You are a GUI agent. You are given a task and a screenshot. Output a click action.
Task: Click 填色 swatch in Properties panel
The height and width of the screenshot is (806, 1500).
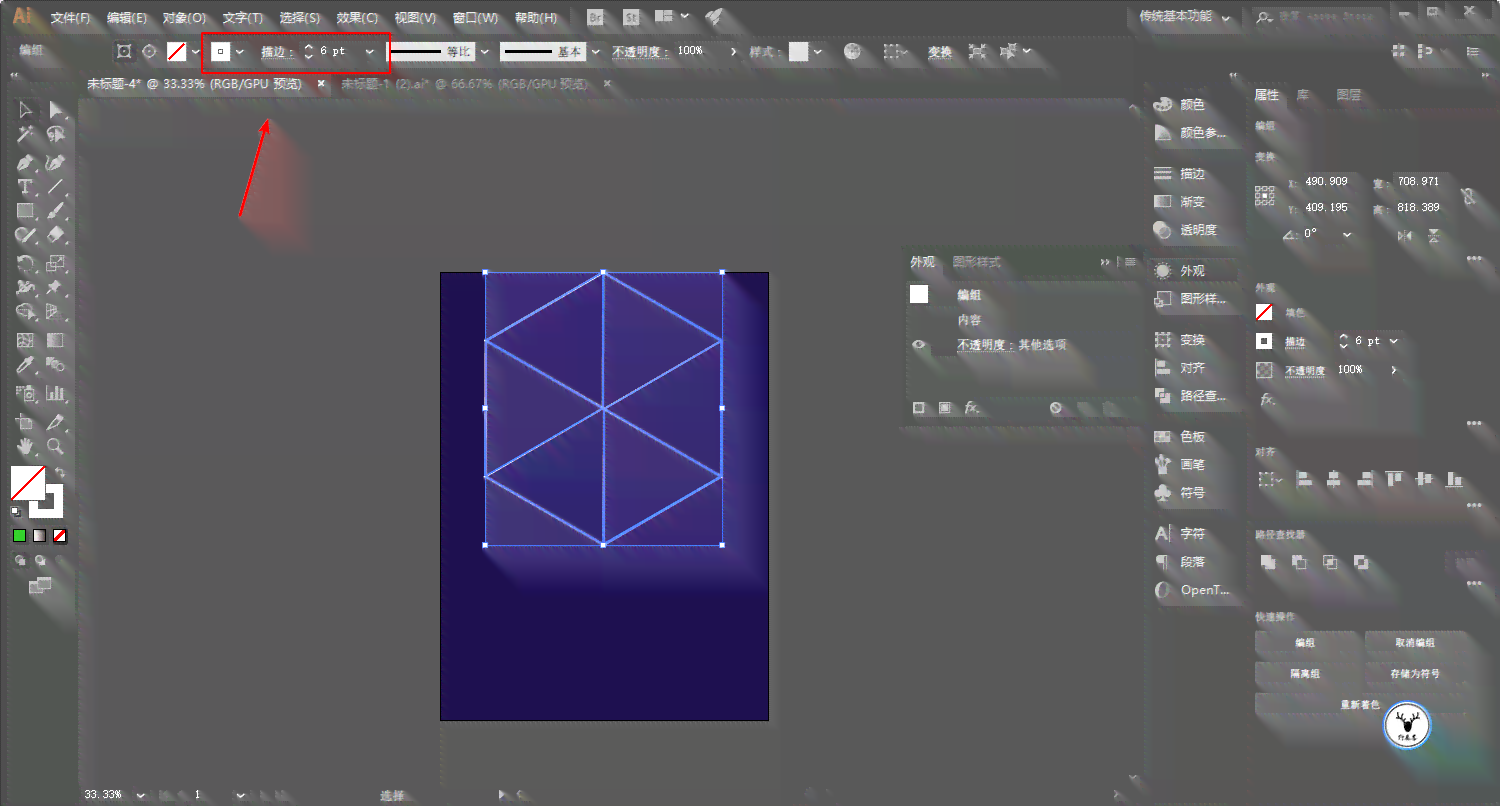coord(1265,312)
